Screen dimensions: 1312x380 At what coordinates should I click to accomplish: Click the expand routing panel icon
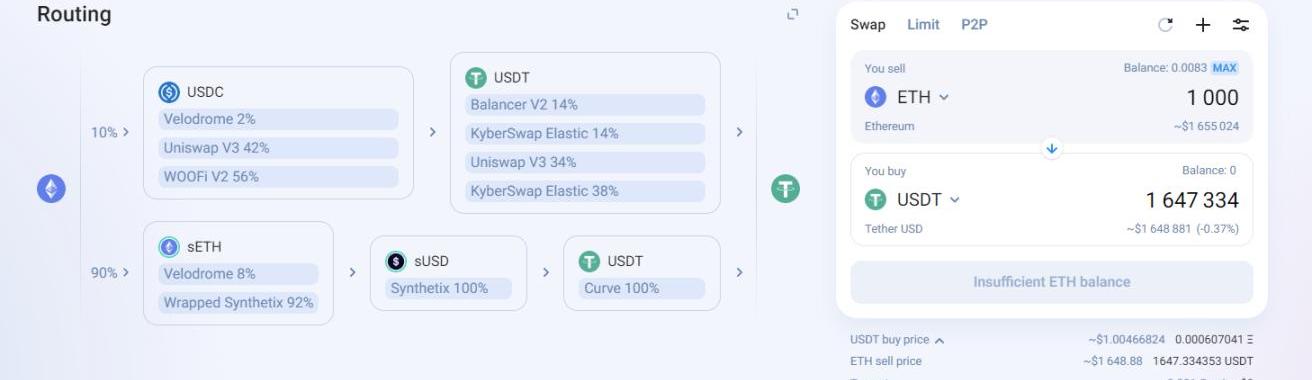793,14
